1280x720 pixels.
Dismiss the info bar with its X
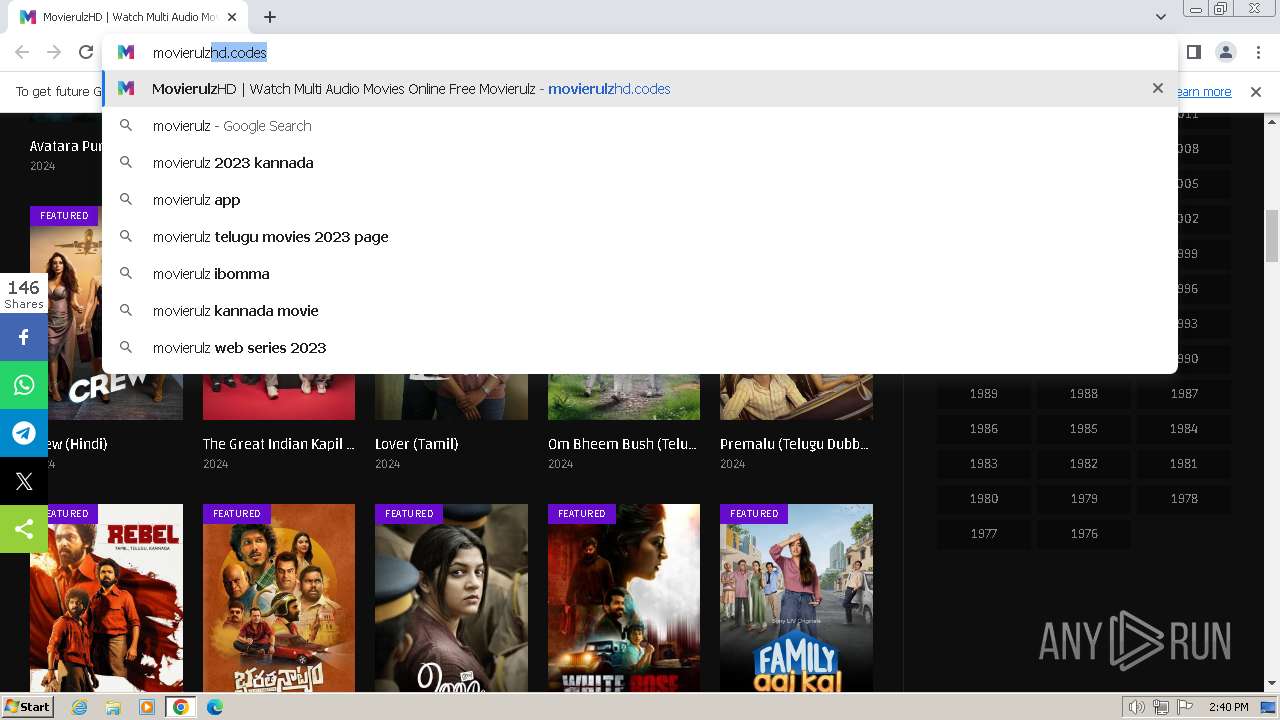1256,92
